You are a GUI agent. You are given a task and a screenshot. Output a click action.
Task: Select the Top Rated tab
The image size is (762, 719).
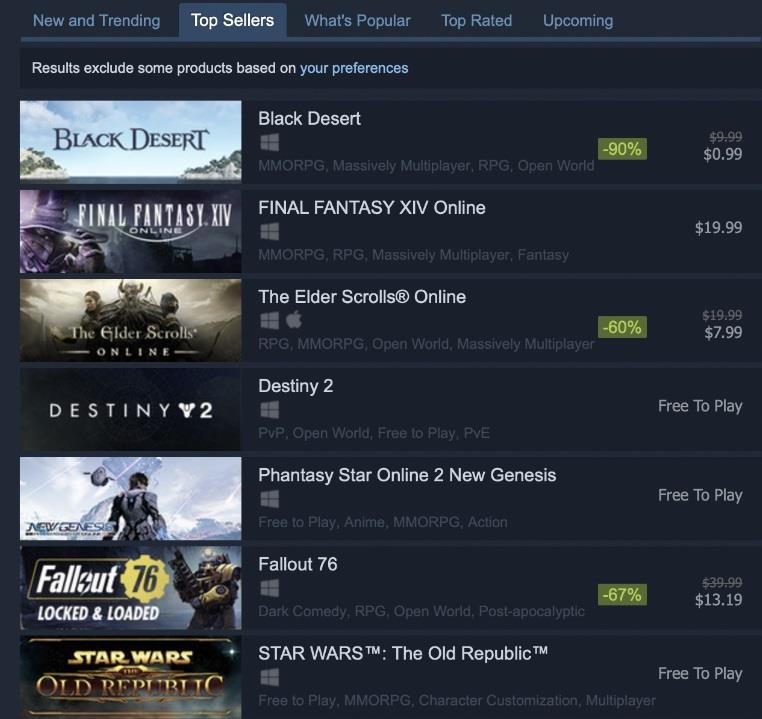tap(476, 20)
